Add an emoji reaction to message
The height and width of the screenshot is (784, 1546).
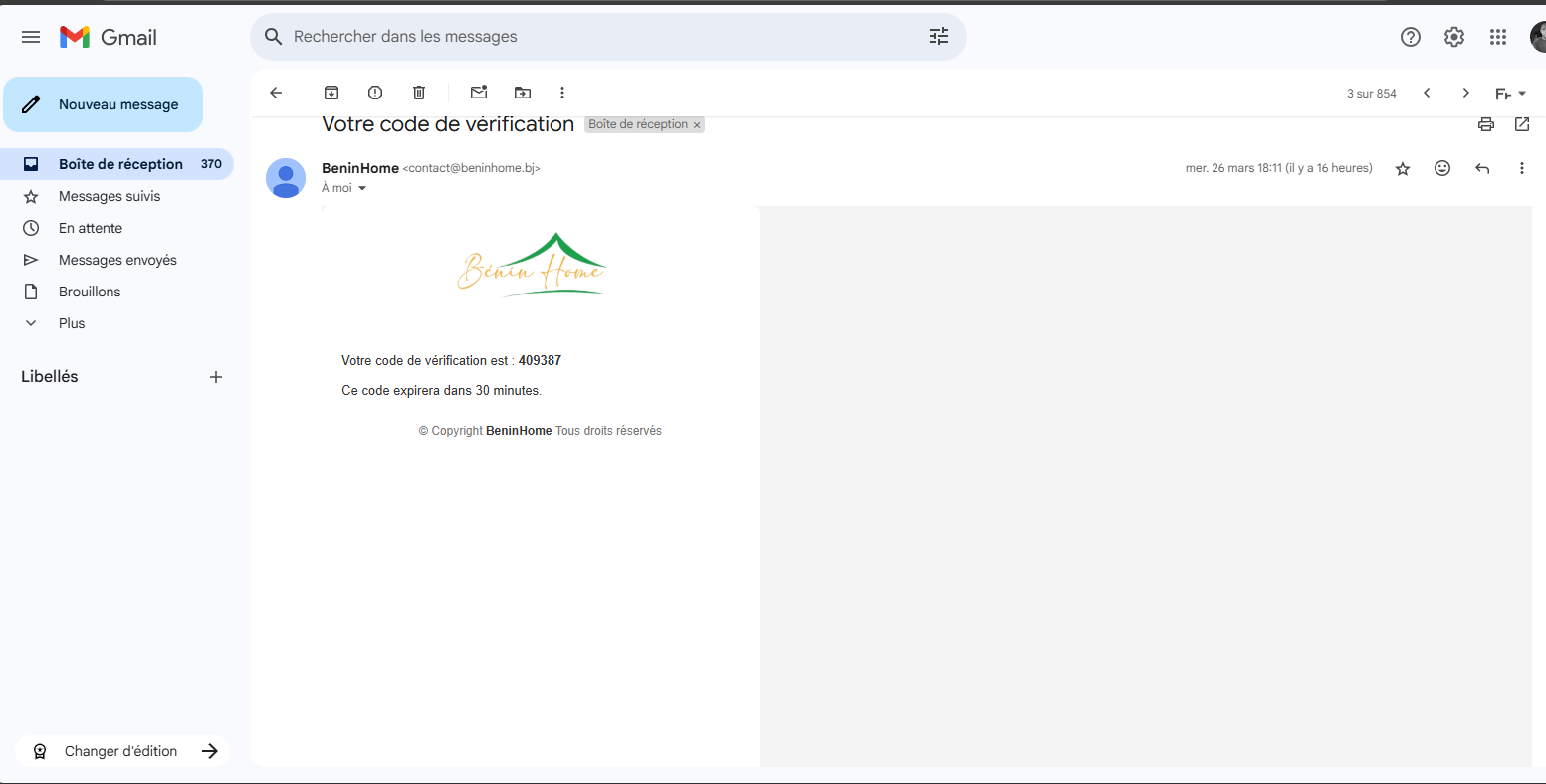coord(1442,169)
